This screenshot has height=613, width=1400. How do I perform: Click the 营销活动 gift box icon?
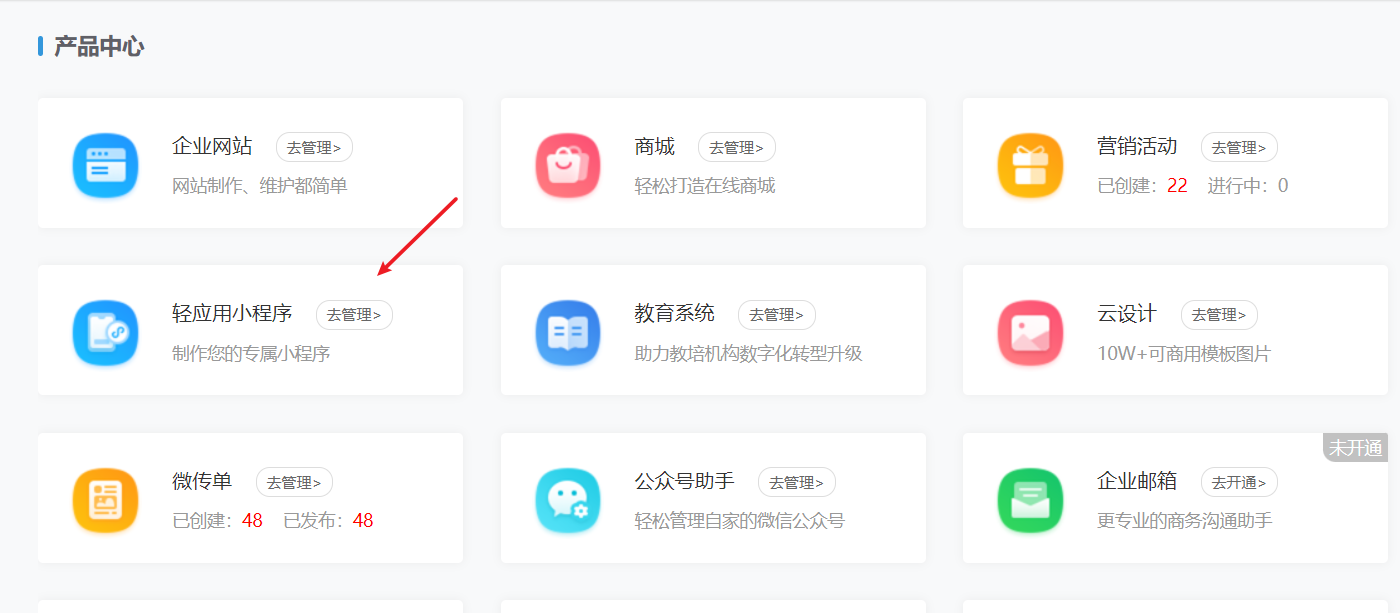(x=1030, y=163)
